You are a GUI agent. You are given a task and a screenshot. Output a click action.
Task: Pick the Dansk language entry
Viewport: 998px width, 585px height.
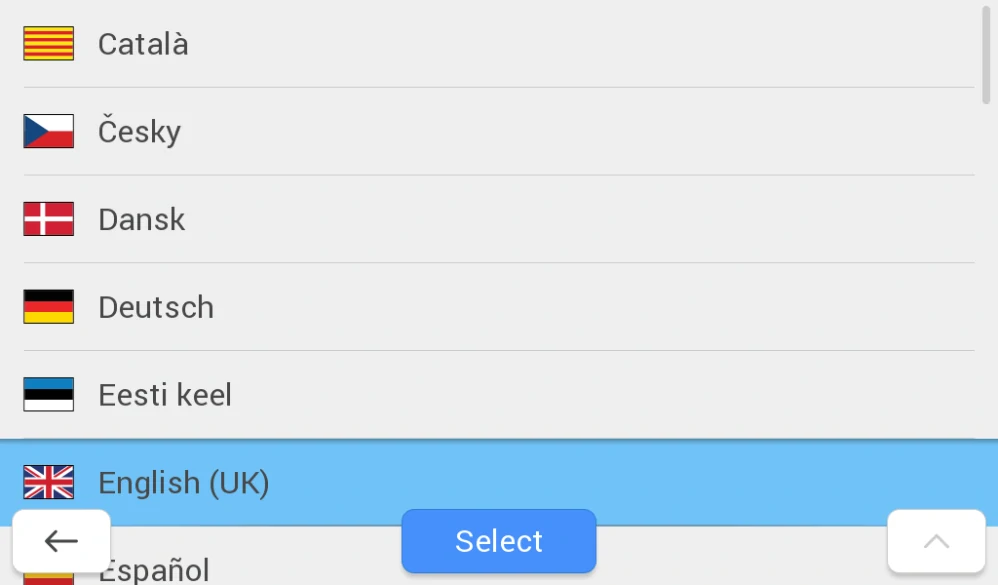point(141,220)
